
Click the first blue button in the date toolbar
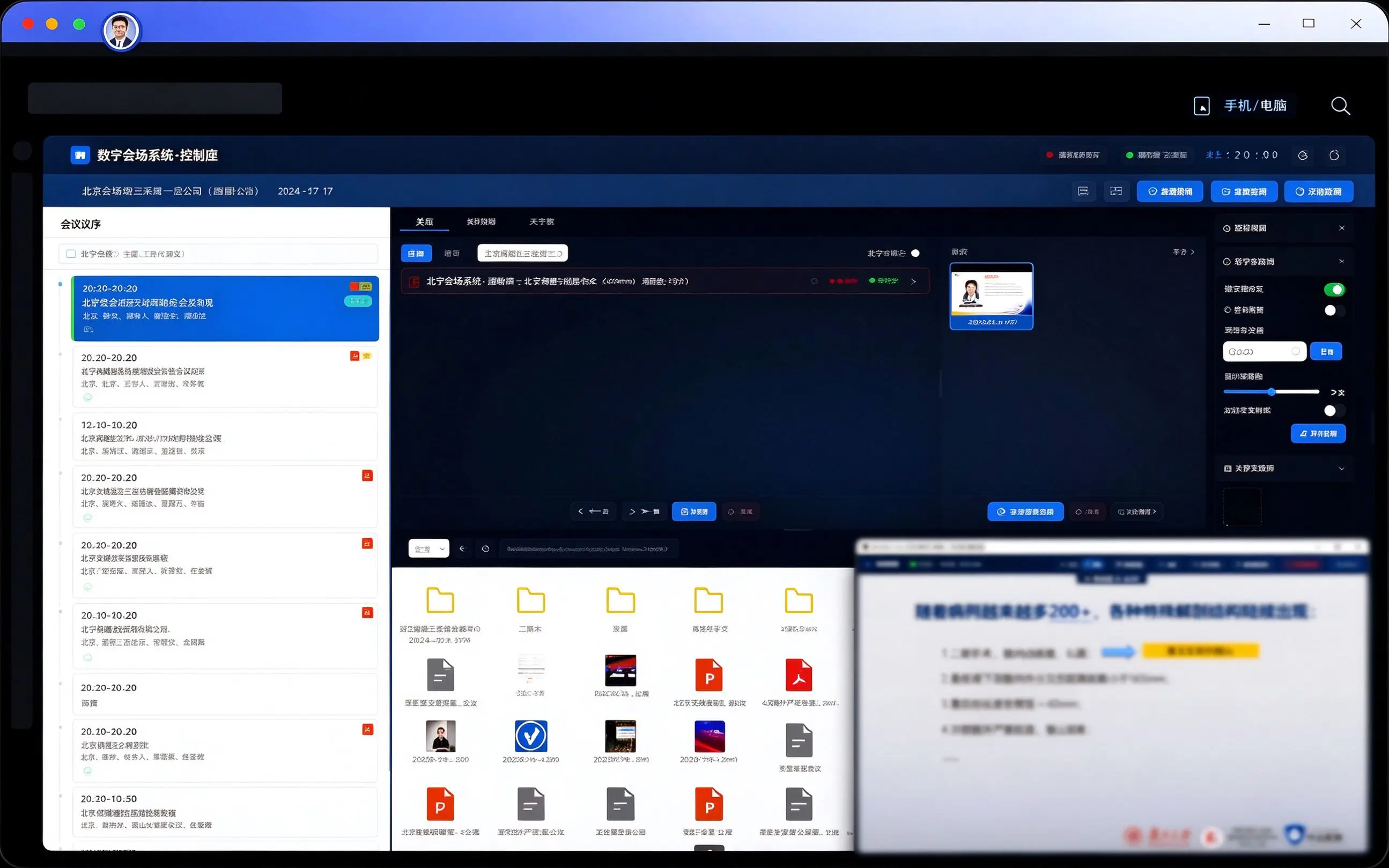pyautogui.click(x=1170, y=191)
